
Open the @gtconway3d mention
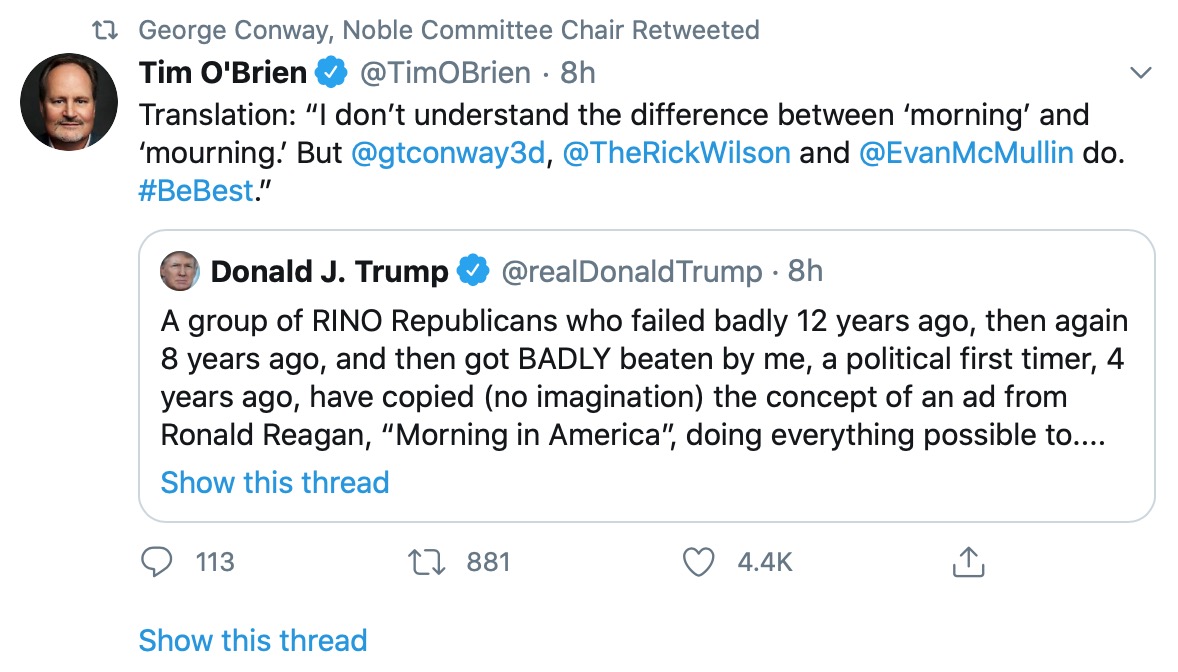point(448,153)
